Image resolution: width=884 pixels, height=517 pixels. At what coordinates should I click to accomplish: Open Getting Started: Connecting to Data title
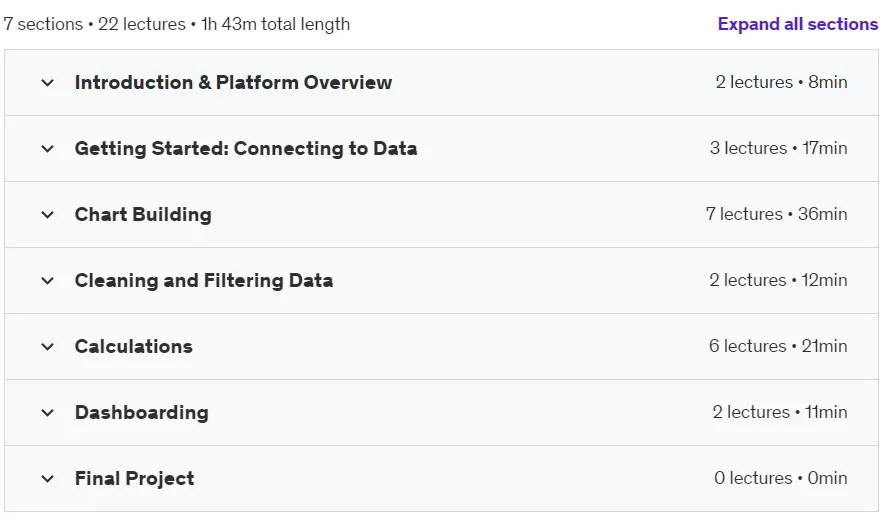(246, 148)
